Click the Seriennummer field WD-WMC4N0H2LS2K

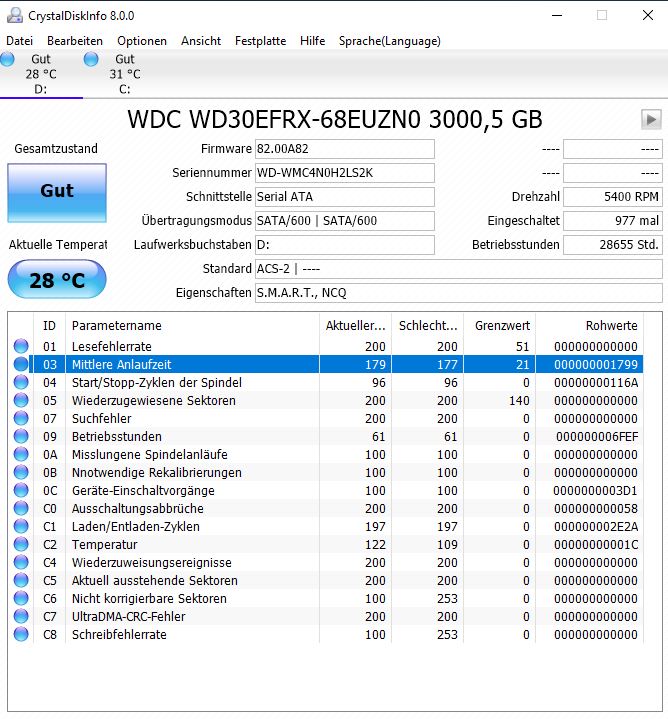click(x=345, y=173)
